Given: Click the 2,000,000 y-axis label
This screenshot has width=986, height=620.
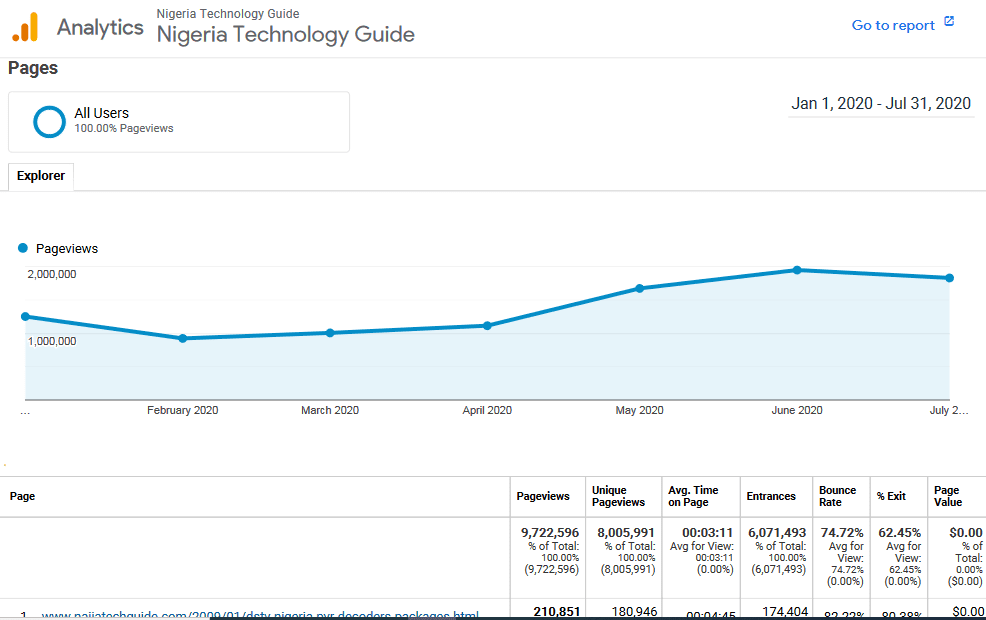Looking at the screenshot, I should pos(52,274).
